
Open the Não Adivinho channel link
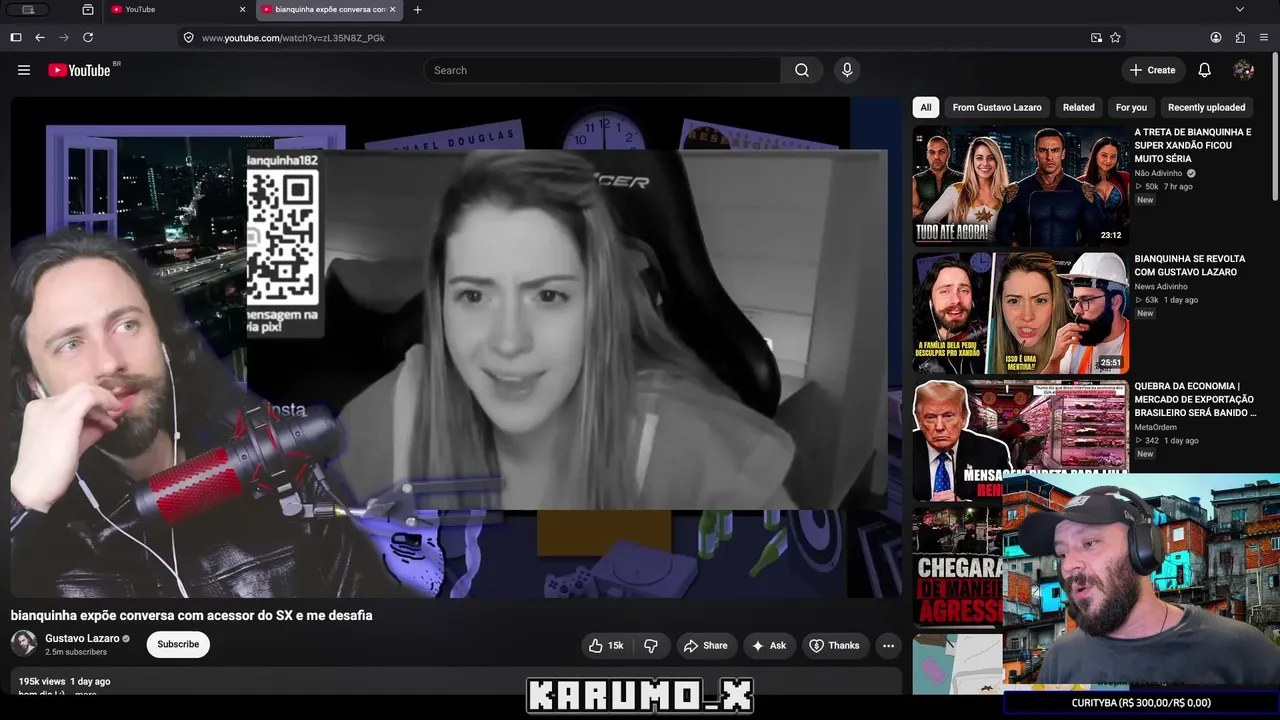(1158, 173)
